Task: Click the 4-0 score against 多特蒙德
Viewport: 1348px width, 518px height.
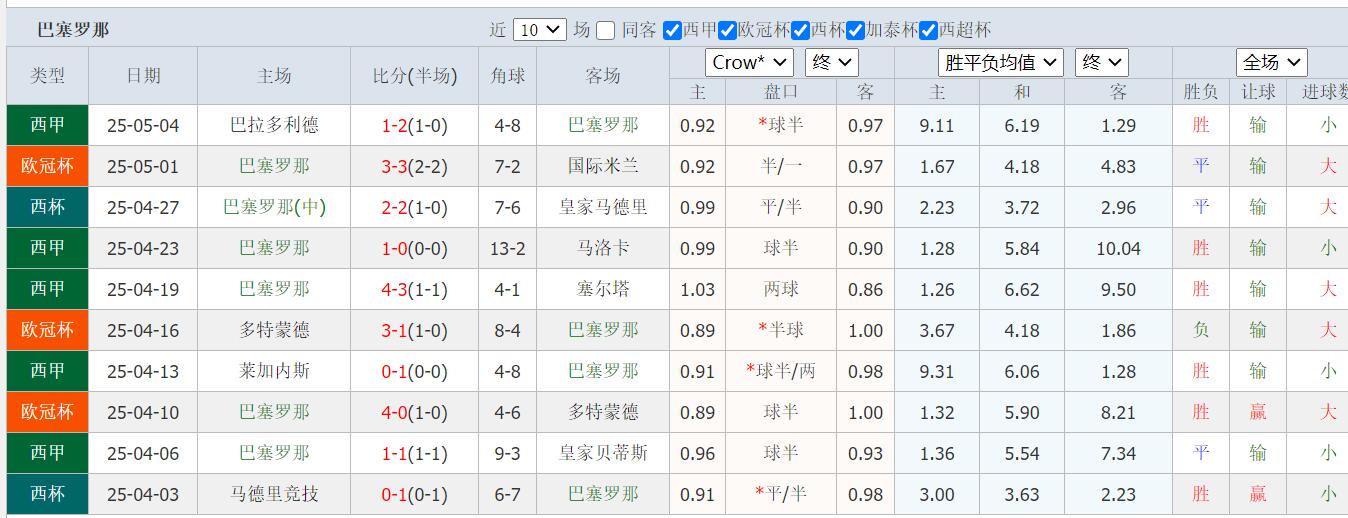Action: tap(398, 413)
